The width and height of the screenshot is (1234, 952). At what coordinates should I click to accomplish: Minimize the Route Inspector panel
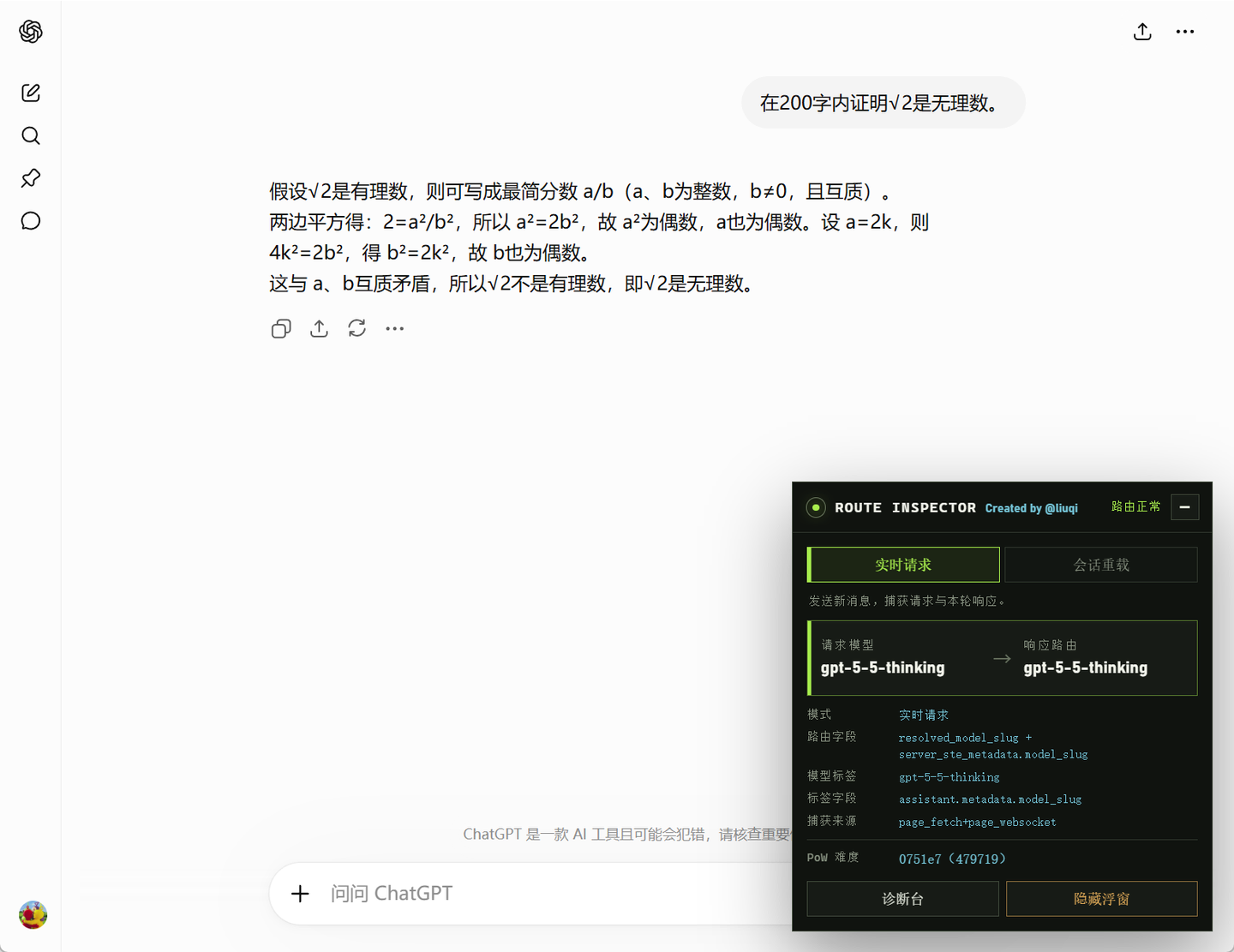pos(1184,507)
